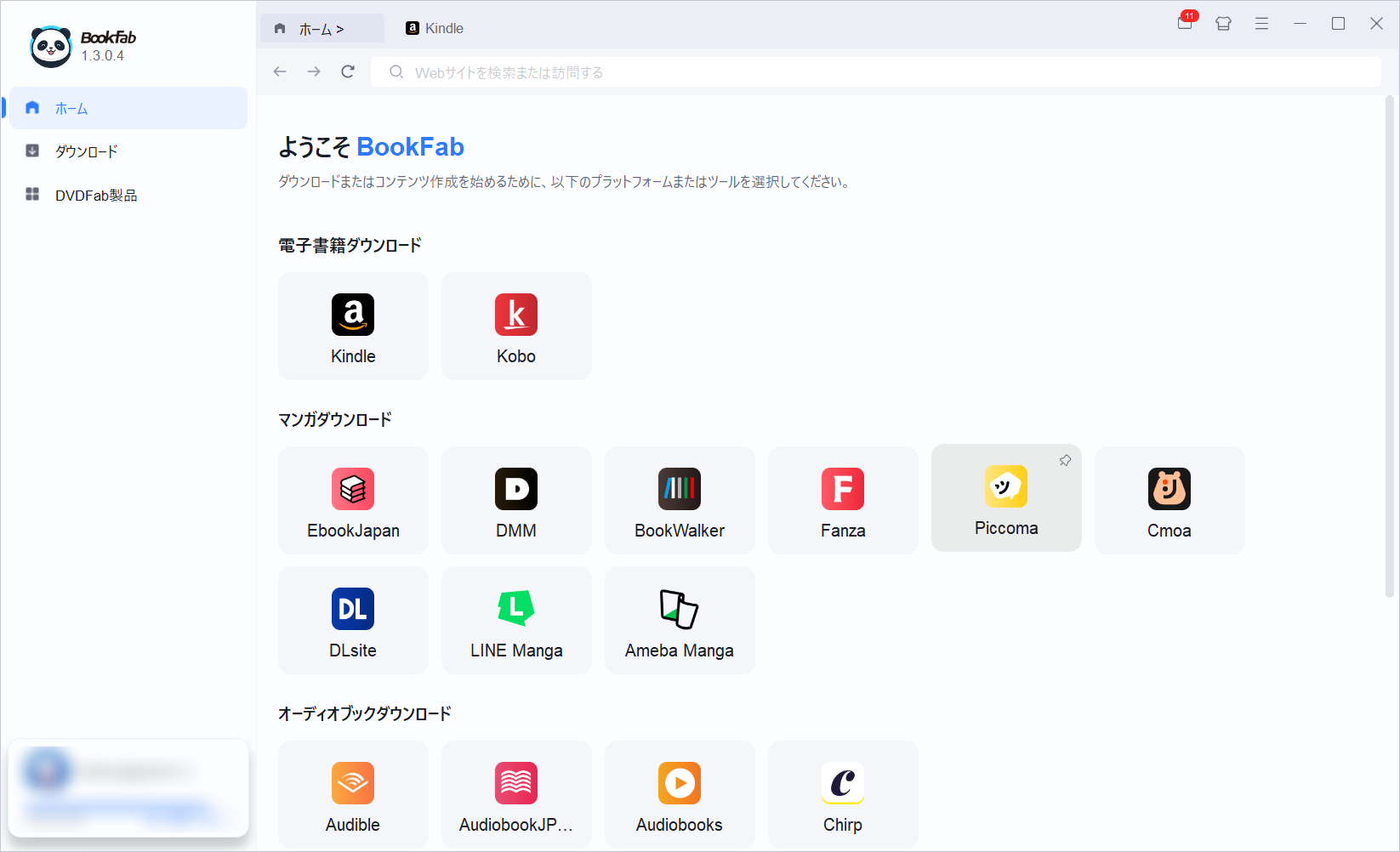Open the Audiobooks tile
This screenshot has height=852, width=1400.
[x=680, y=794]
